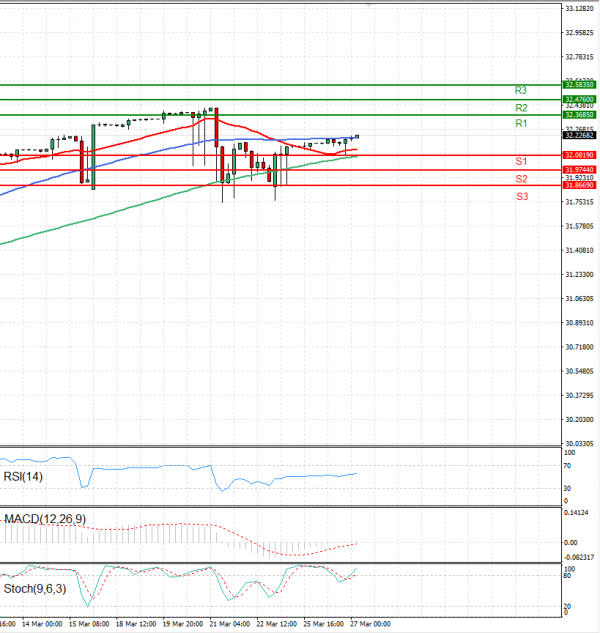
Task: Click the MACD -0.082317 scale value
Action: click(x=579, y=558)
